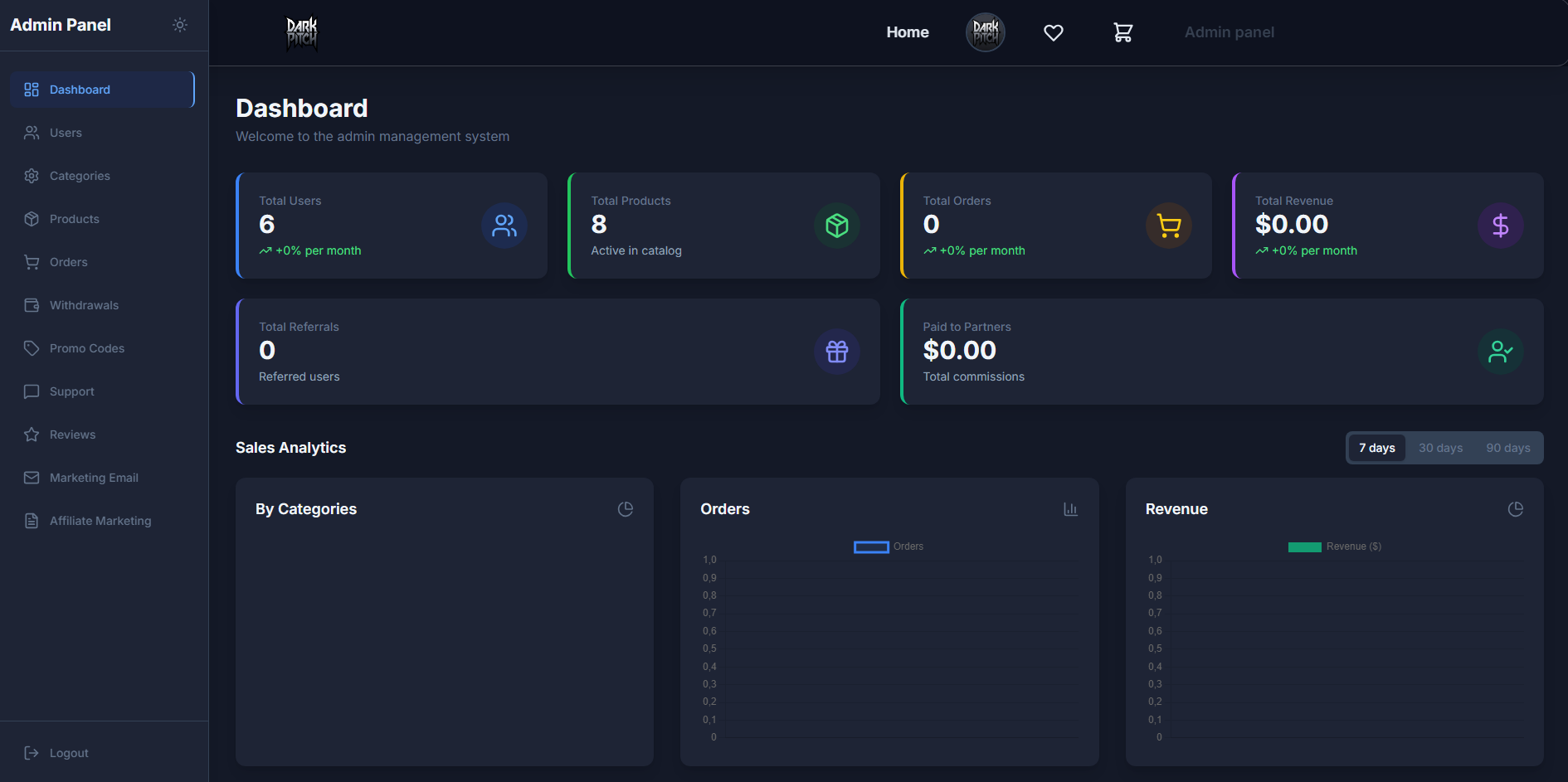
Task: Click the round Dark Pitch avatar
Action: [986, 32]
